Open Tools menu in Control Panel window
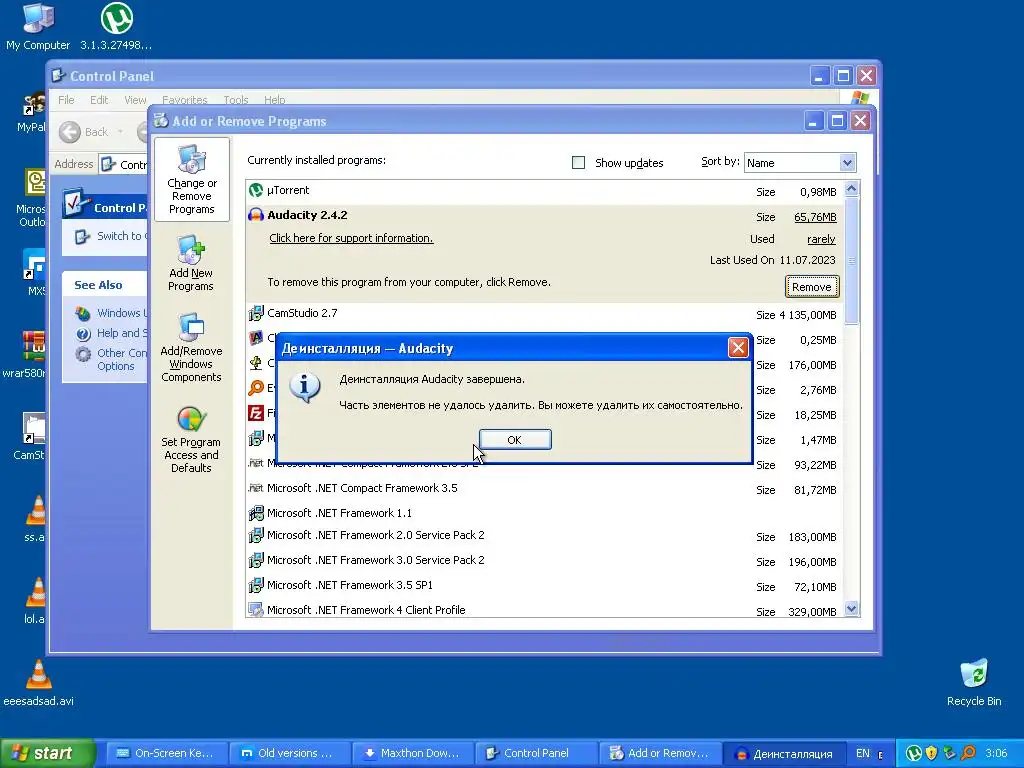Image resolution: width=1024 pixels, height=768 pixels. (236, 100)
